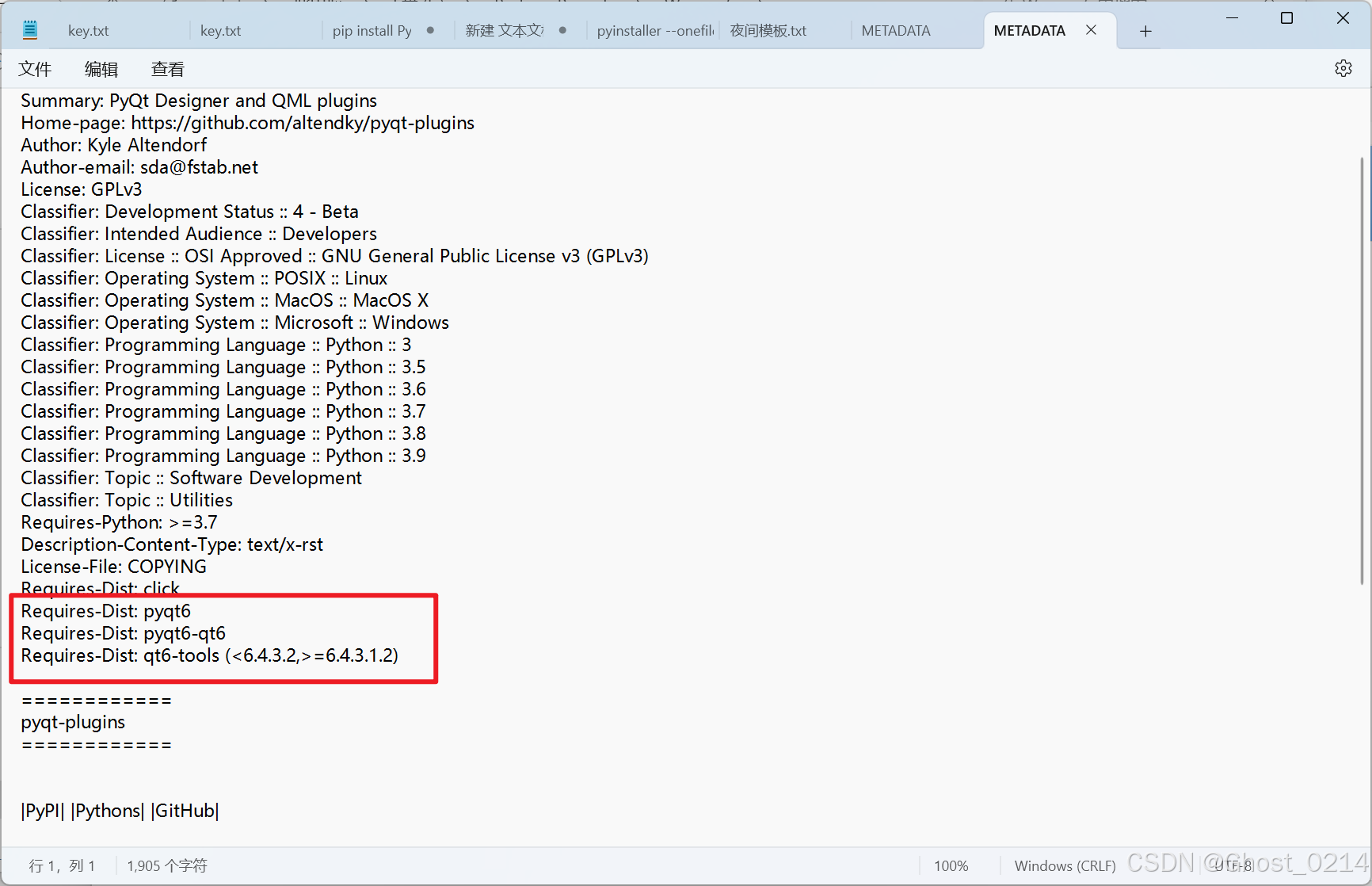Open the 编辑 menu

(101, 70)
